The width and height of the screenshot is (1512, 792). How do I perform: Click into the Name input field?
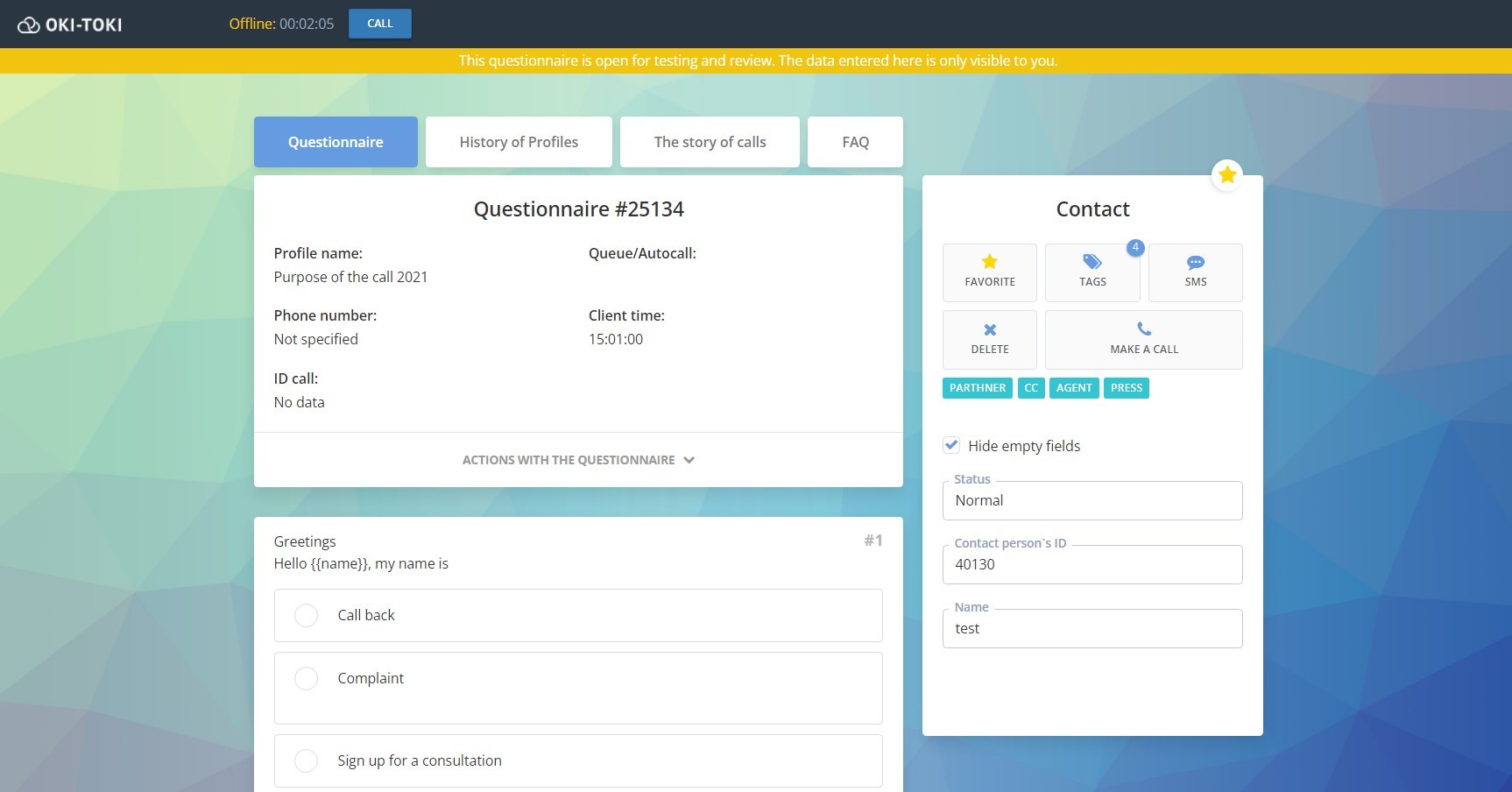pyautogui.click(x=1092, y=628)
